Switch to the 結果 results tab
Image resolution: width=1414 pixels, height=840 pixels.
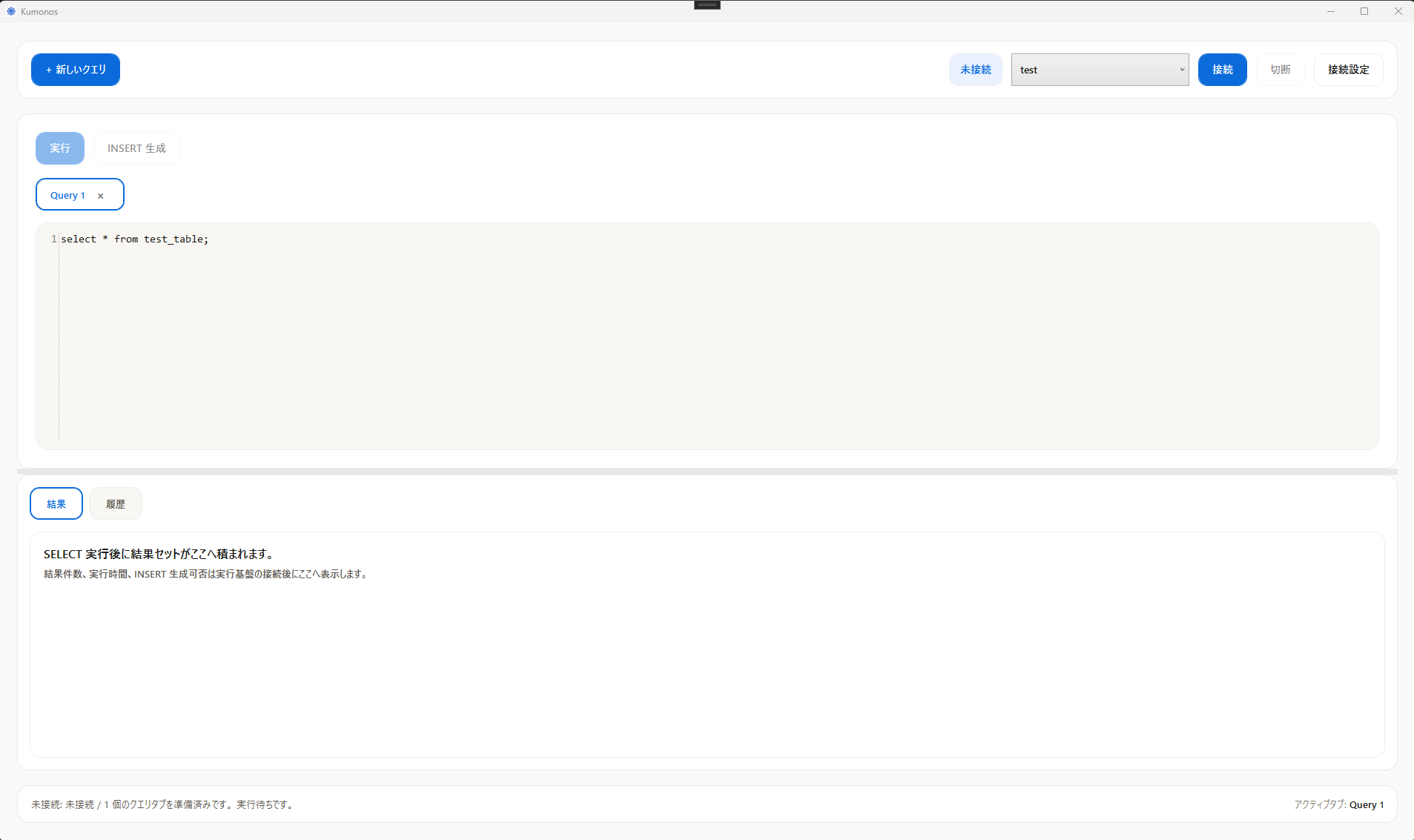(x=56, y=504)
